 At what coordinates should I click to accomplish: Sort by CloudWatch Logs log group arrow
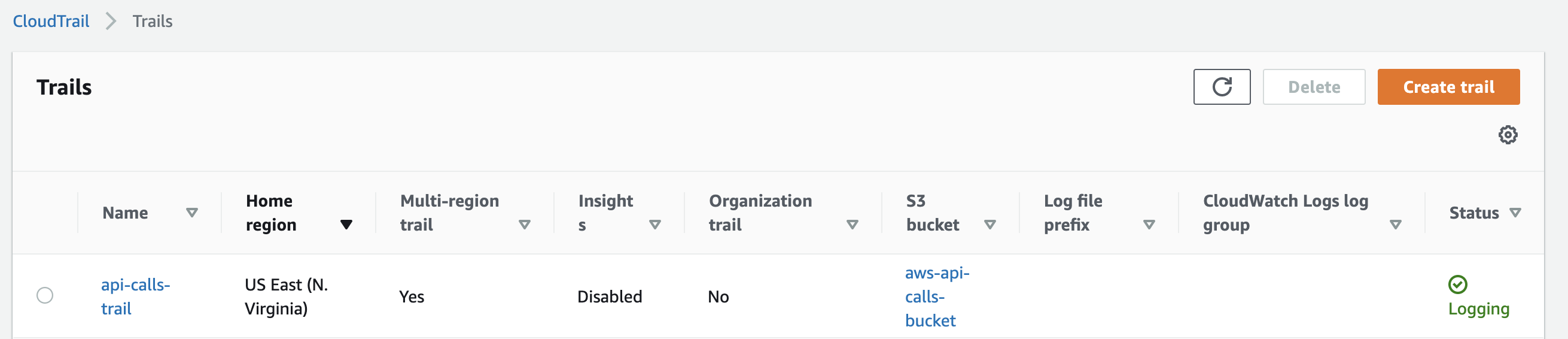click(x=1395, y=225)
